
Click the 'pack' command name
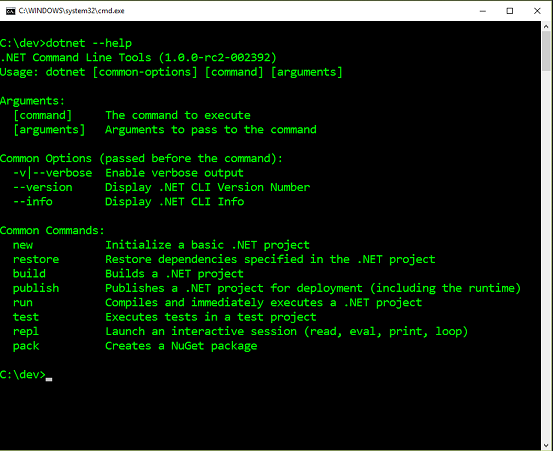(26, 346)
